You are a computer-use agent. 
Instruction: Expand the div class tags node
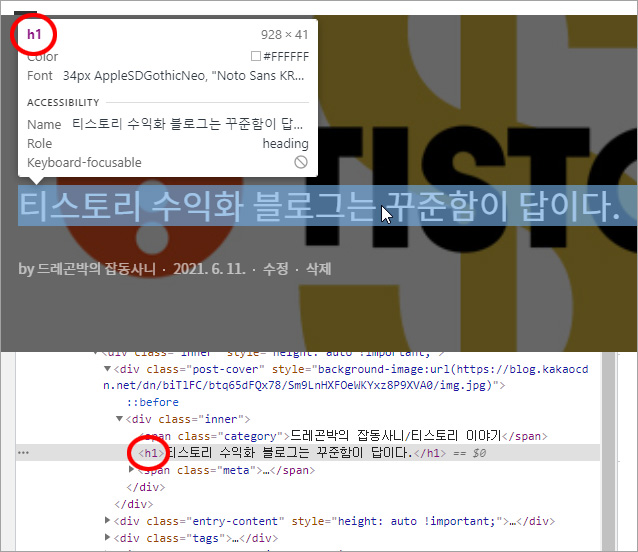[107, 537]
